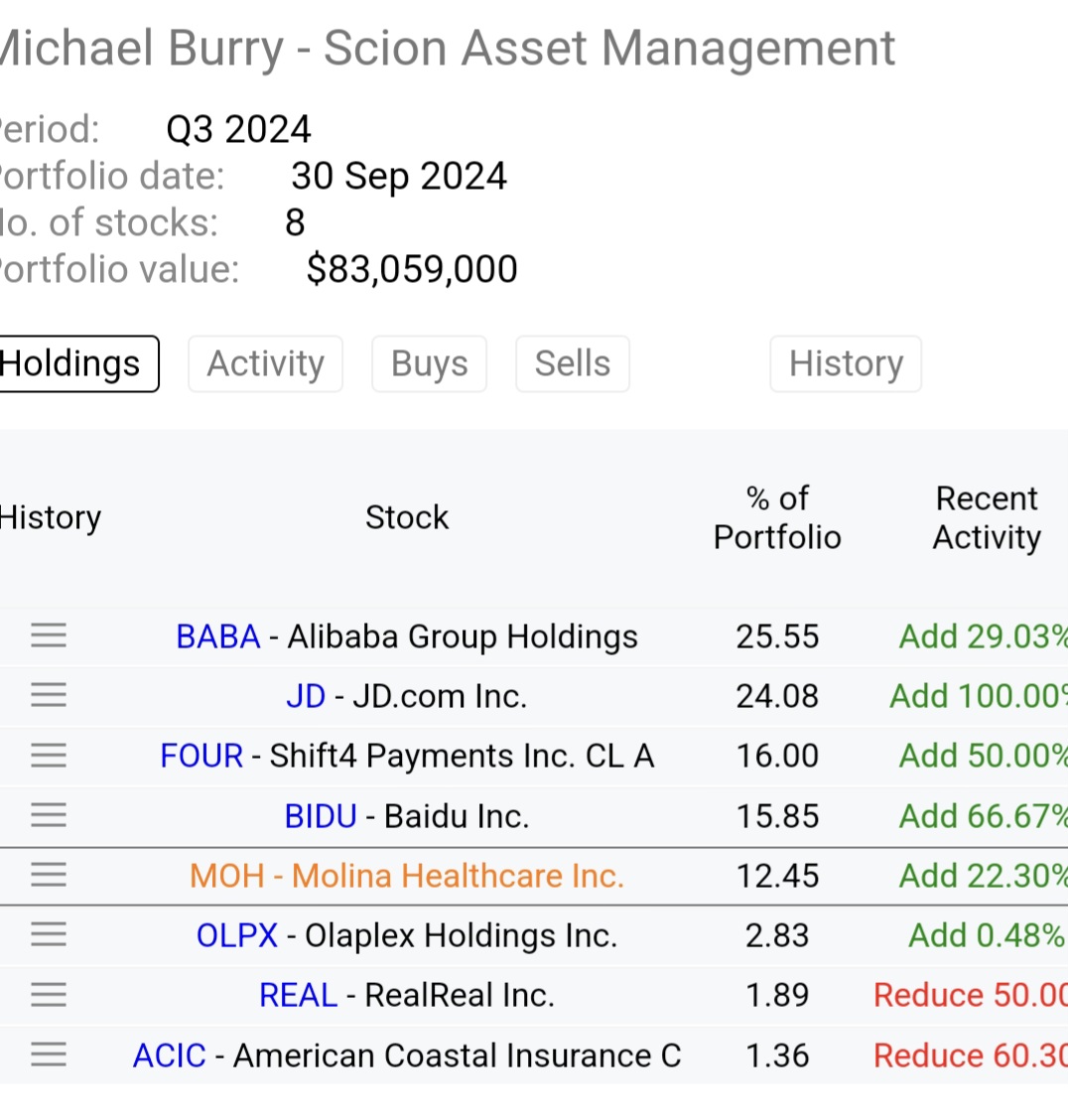Screen dimensions: 1068x1120
Task: Open the History tab
Action: tap(846, 363)
